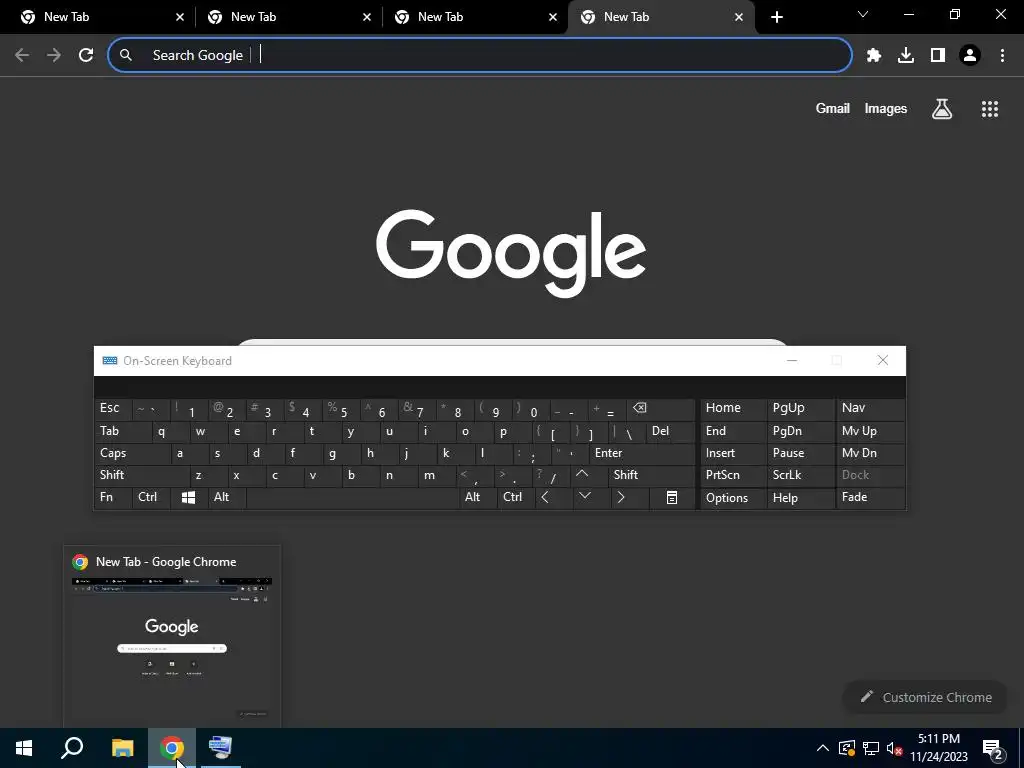The height and width of the screenshot is (768, 1024).
Task: Close the first New Tab
Action: (x=180, y=17)
